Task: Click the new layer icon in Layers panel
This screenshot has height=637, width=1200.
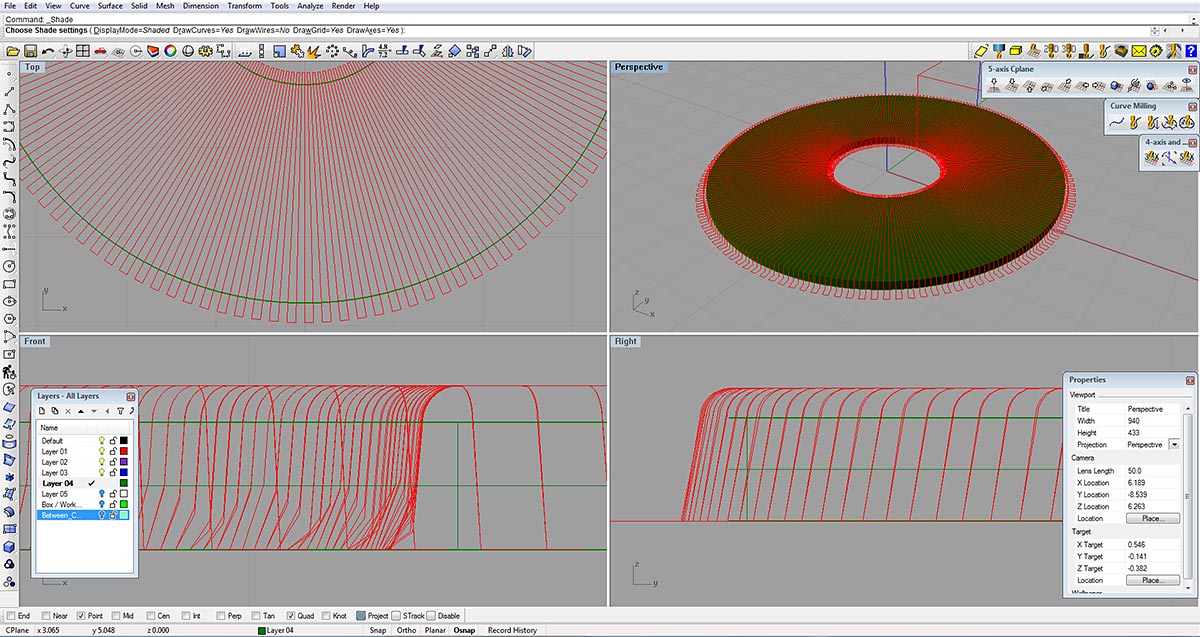Action: point(43,411)
